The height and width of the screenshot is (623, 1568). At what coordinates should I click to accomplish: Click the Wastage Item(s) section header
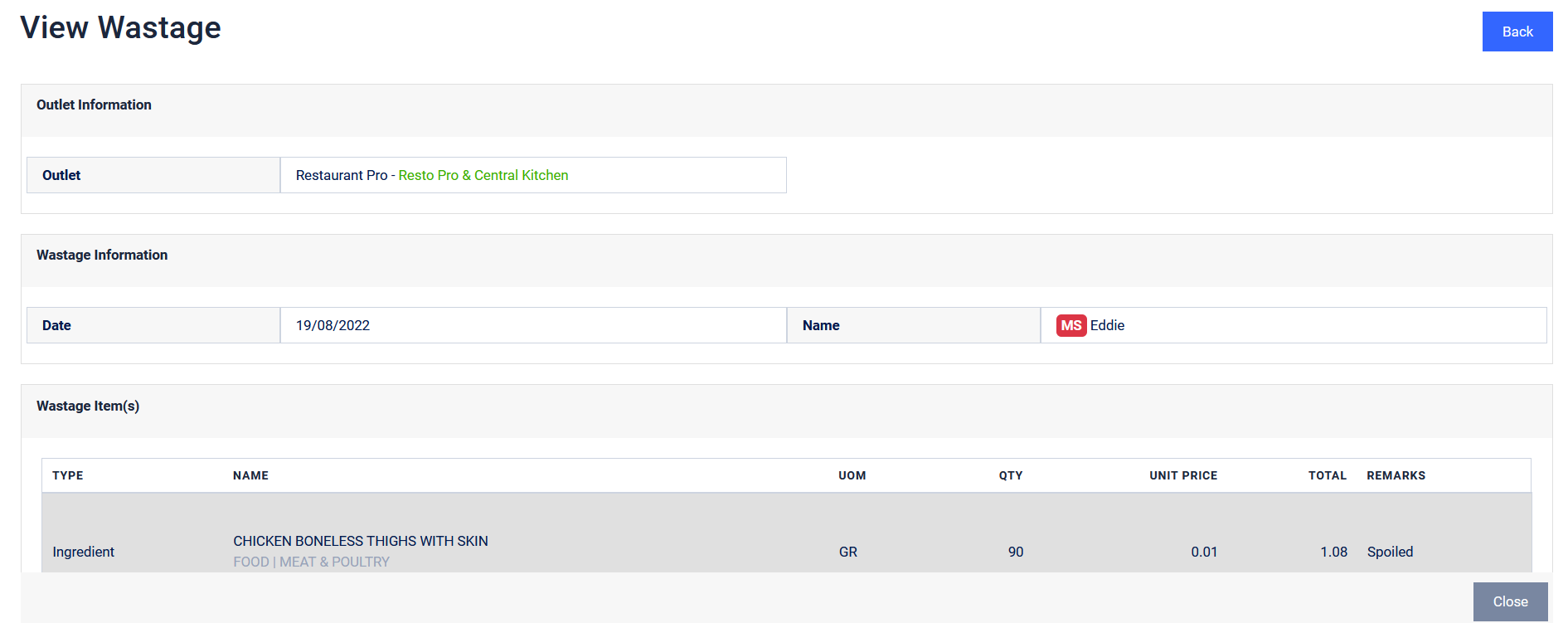pyautogui.click(x=88, y=406)
